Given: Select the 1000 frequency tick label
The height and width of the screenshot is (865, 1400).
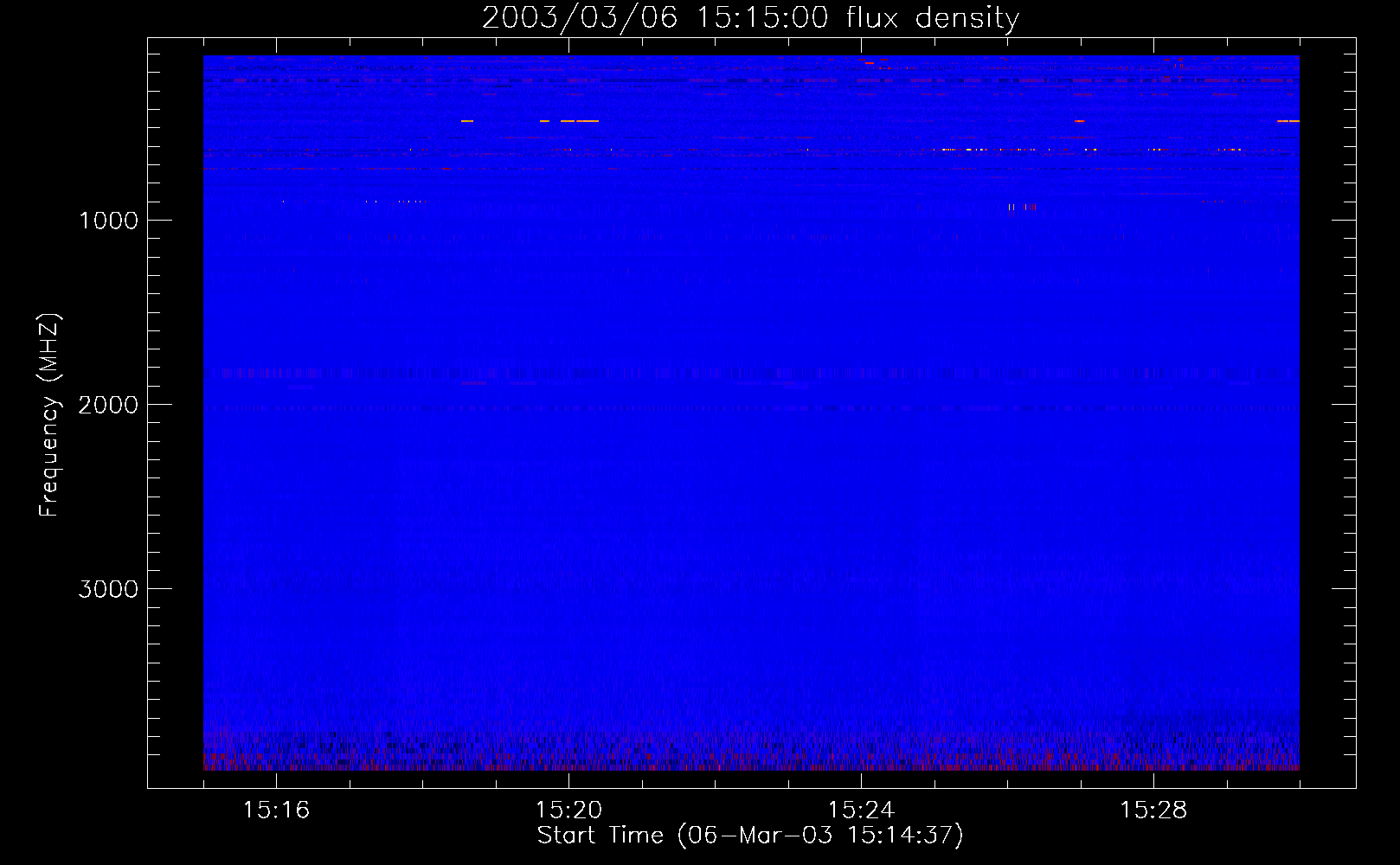Looking at the screenshot, I should click(x=108, y=221).
